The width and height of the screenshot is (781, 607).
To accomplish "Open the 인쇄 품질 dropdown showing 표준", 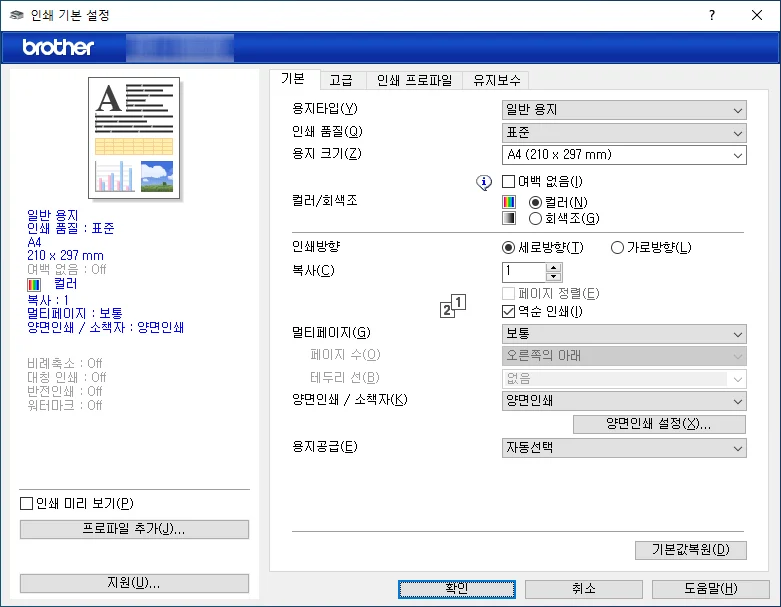I will click(x=624, y=133).
